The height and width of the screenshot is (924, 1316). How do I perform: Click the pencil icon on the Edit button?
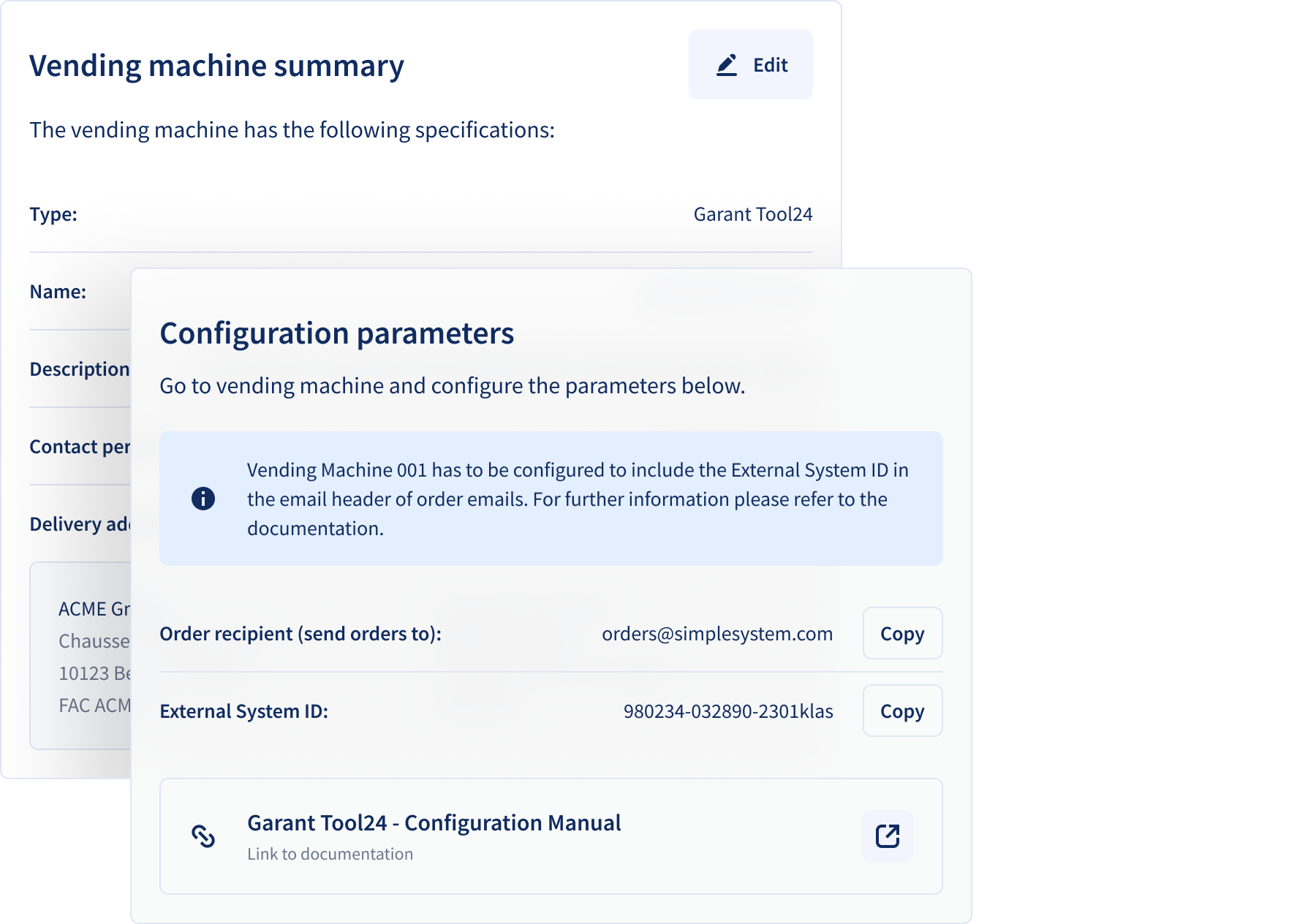click(727, 65)
